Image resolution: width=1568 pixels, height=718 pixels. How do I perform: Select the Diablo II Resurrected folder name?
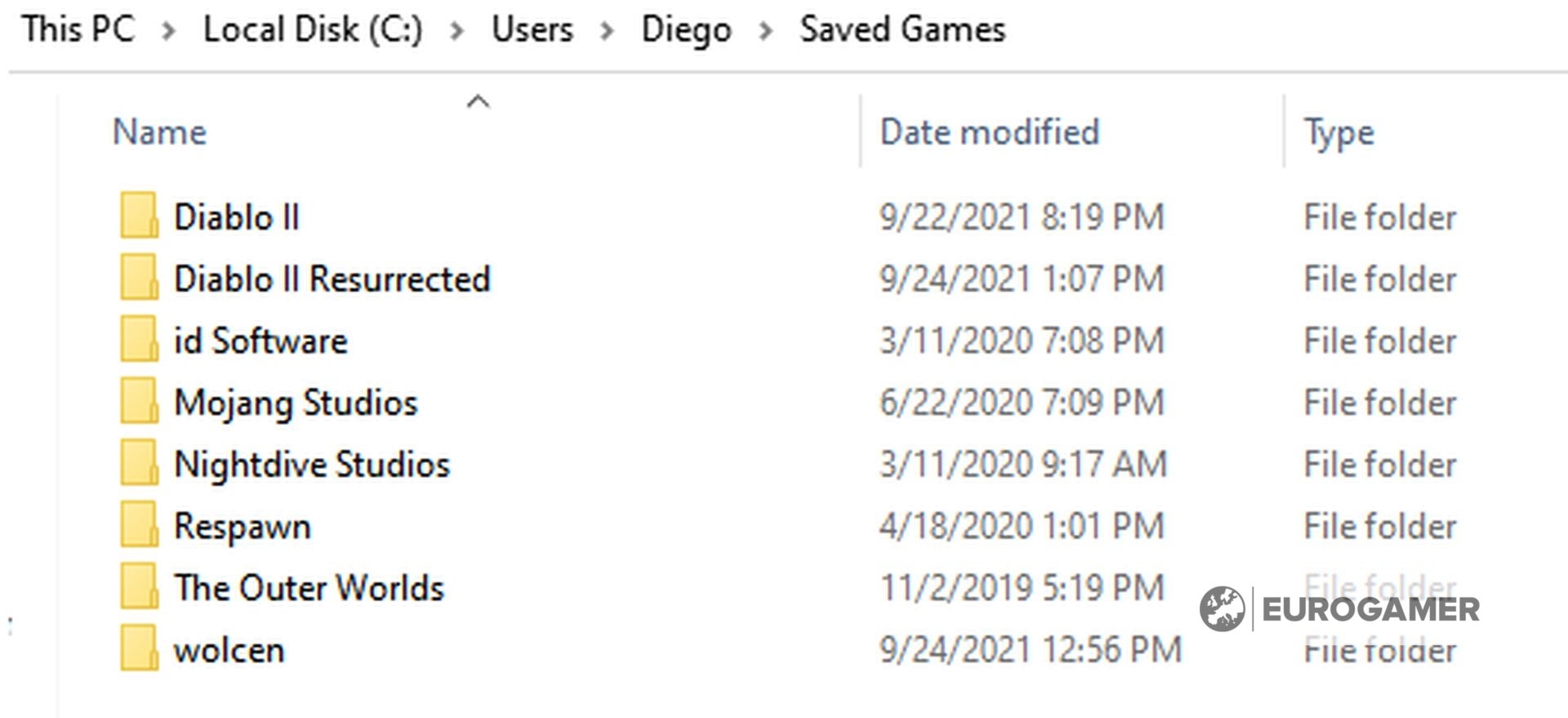332,279
